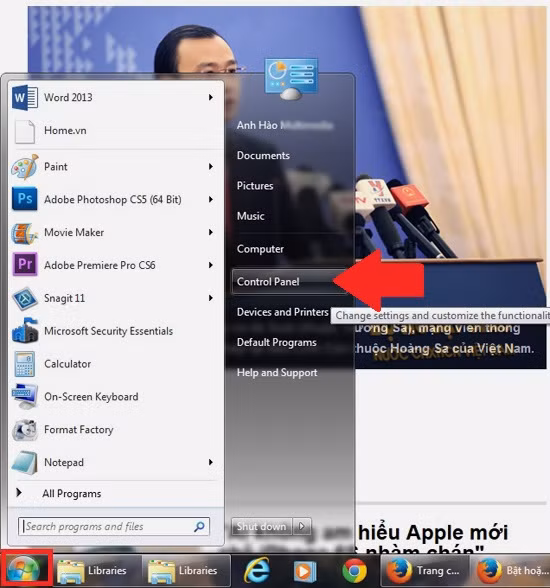The width and height of the screenshot is (550, 588).
Task: Switch to the first Libraries taskbar window
Action: tap(97, 571)
